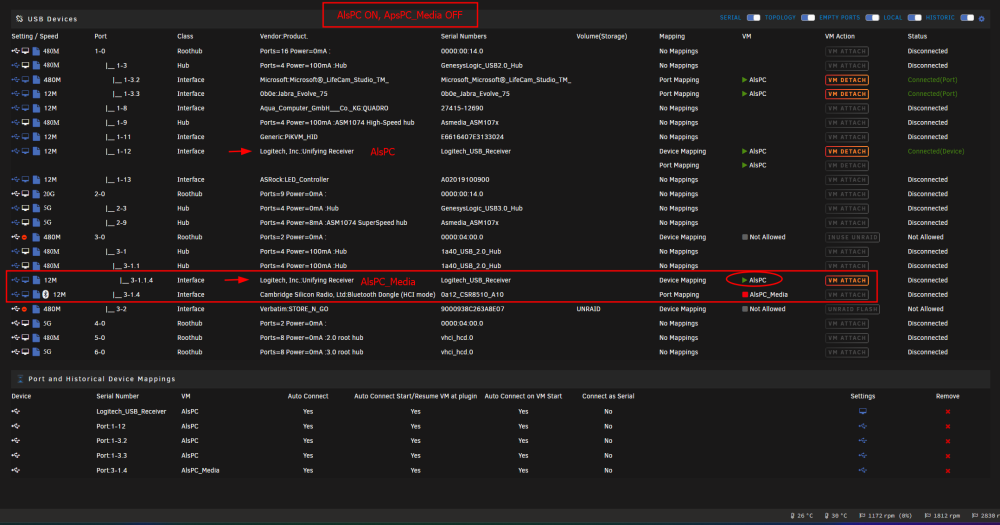Click Port and Historical Device Mappings header
1000x525 pixels.
click(x=101, y=379)
